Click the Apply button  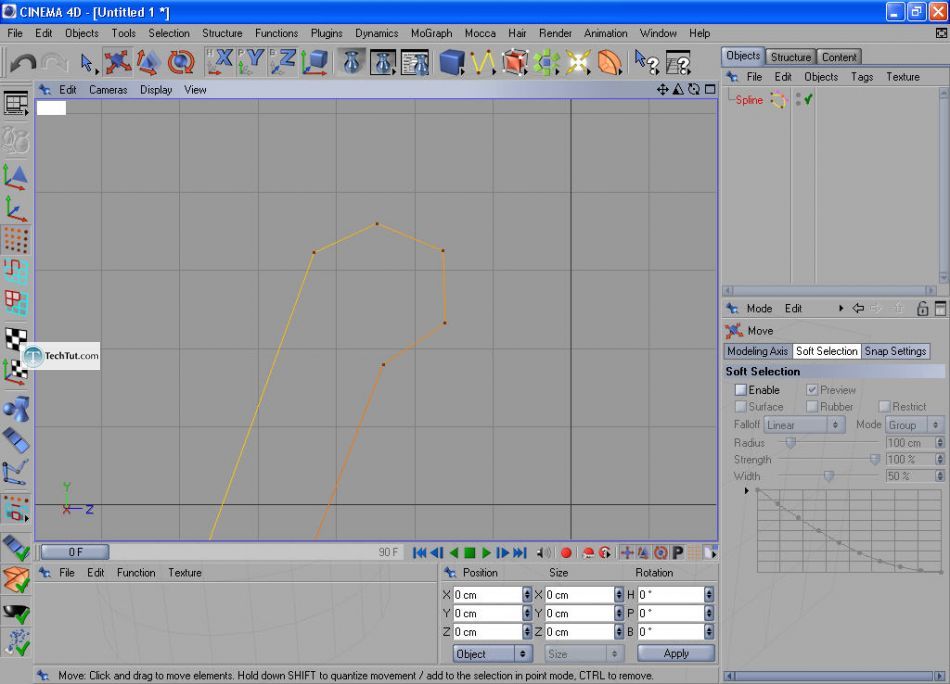tap(676, 653)
